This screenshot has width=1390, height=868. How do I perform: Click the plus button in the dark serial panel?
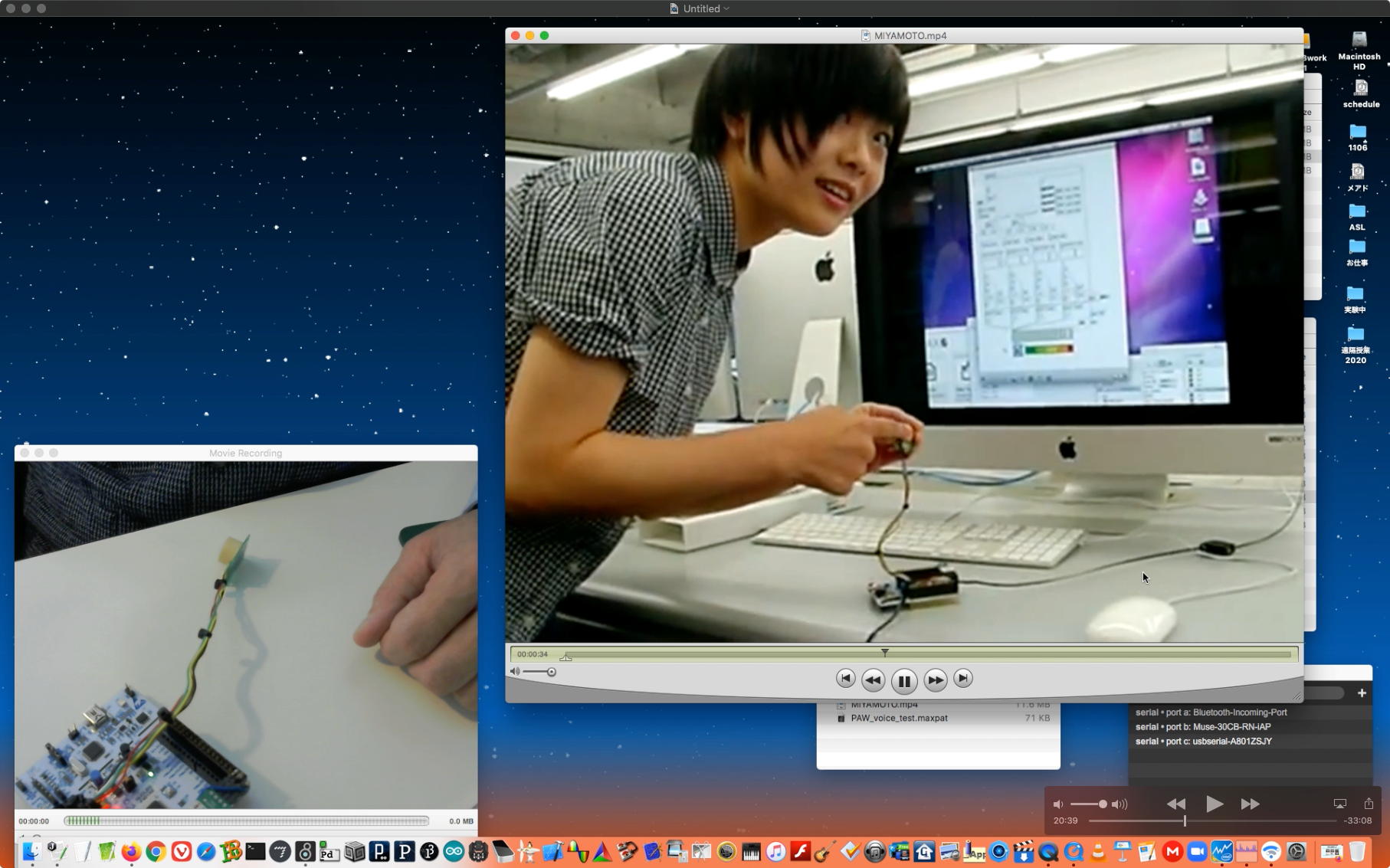point(1362,693)
